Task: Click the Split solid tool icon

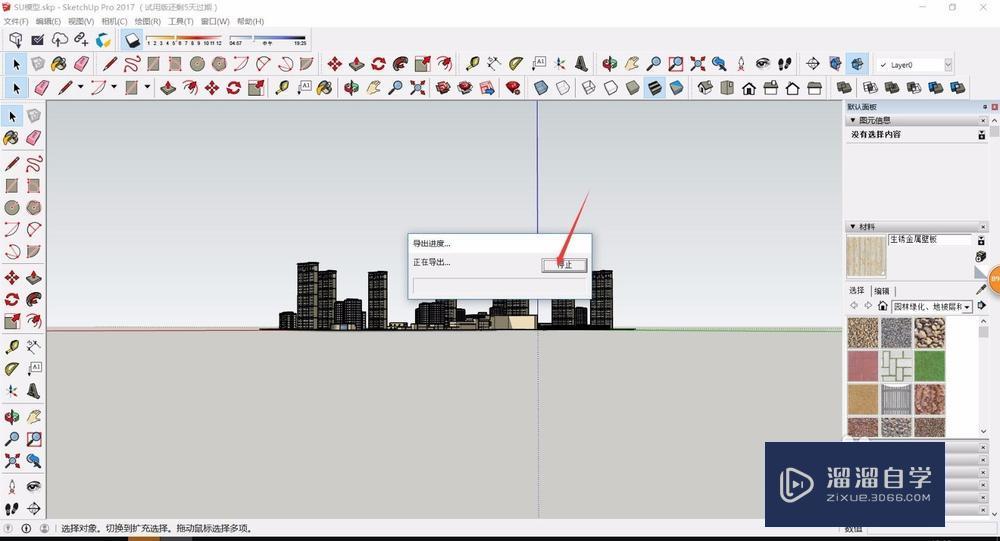Action: [x=957, y=87]
